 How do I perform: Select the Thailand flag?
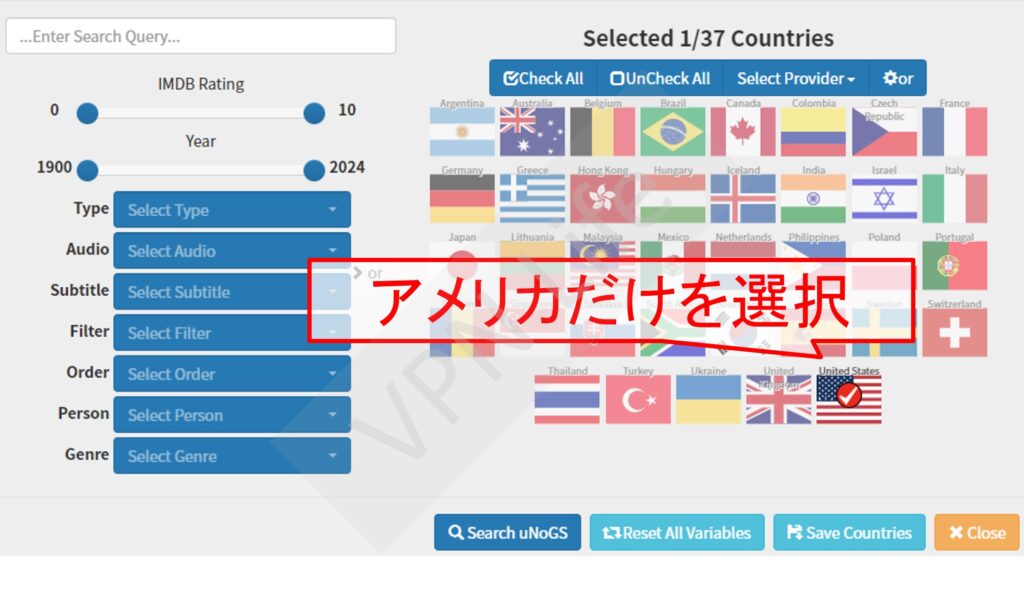[x=566, y=398]
